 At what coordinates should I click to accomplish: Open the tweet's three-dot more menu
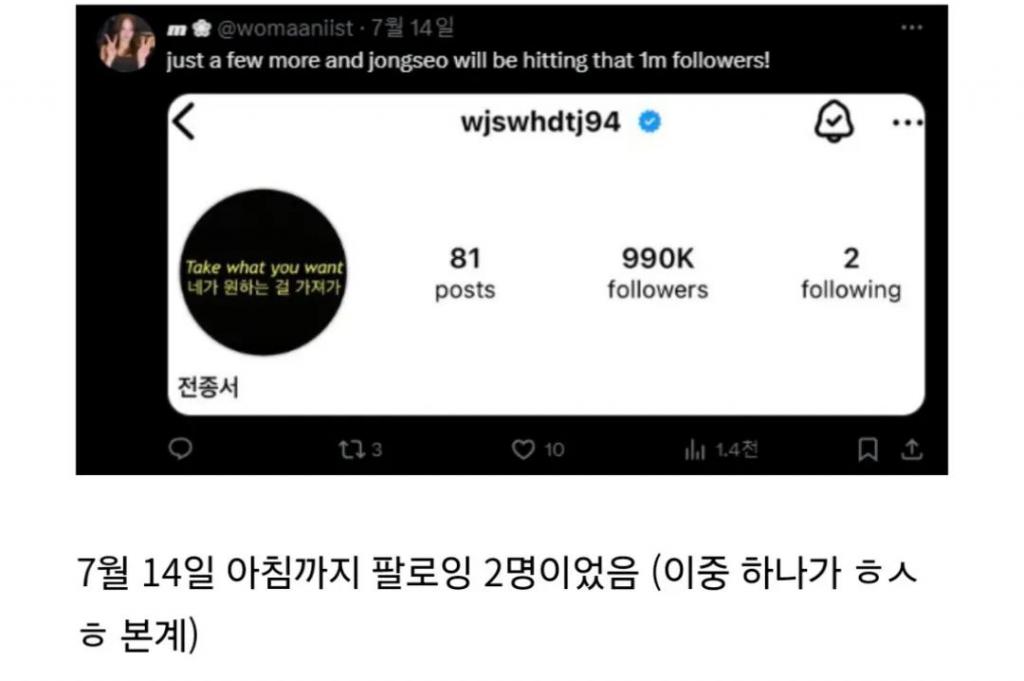coord(912,27)
